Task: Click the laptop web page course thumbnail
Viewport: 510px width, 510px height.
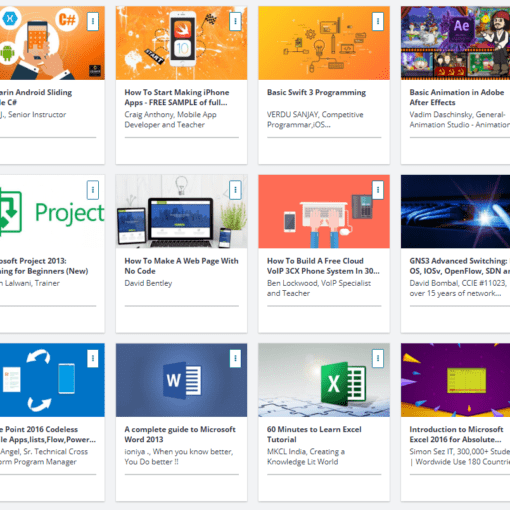Action: [181, 211]
